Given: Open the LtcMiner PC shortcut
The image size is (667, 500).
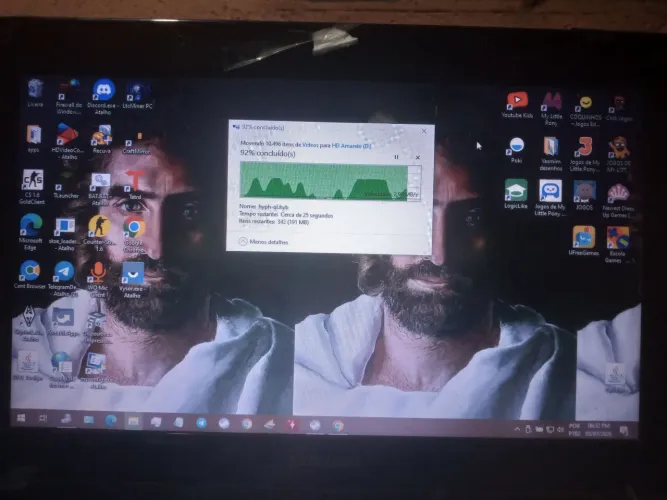Looking at the screenshot, I should point(137,95).
